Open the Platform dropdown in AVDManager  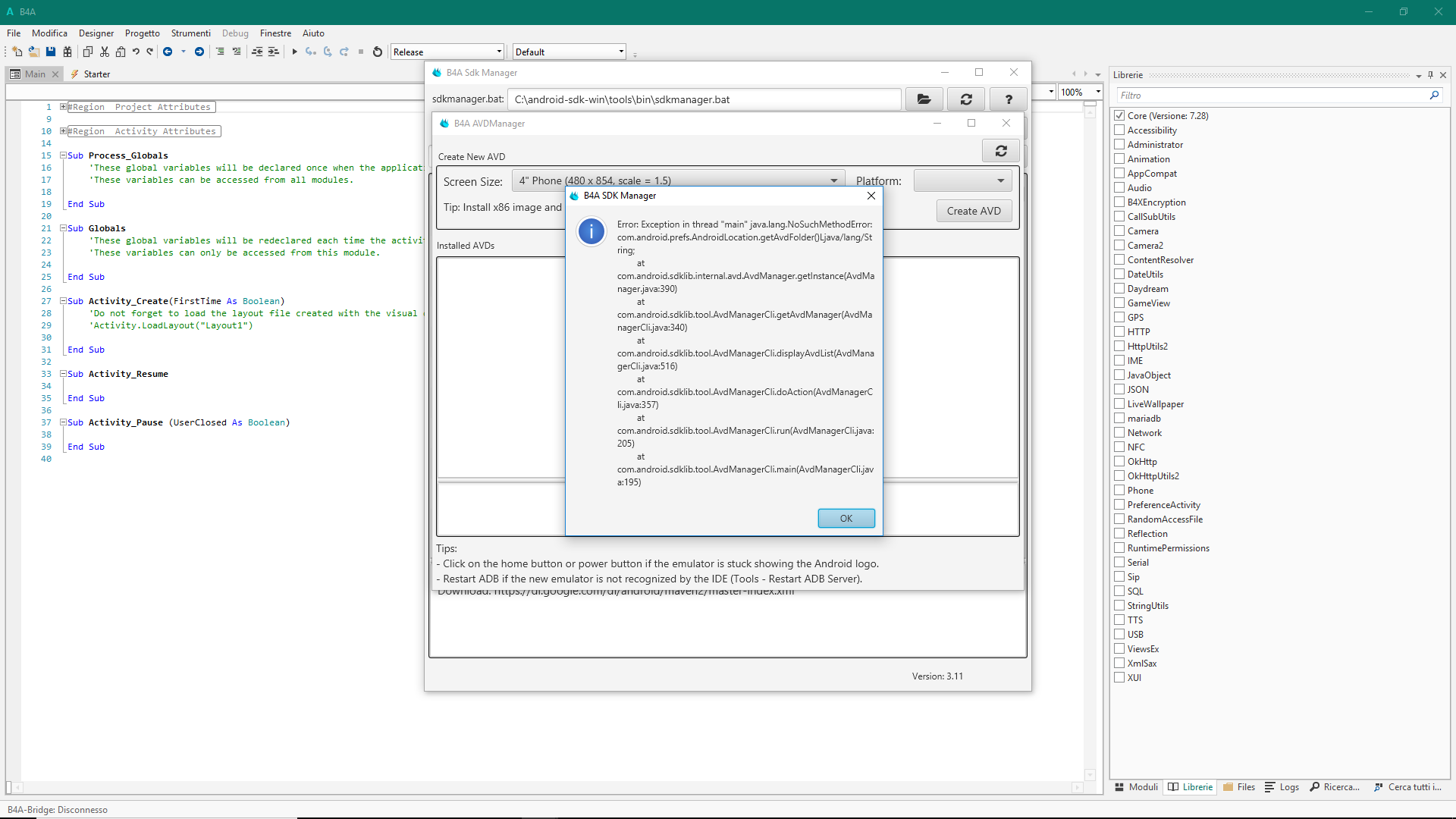(x=963, y=180)
